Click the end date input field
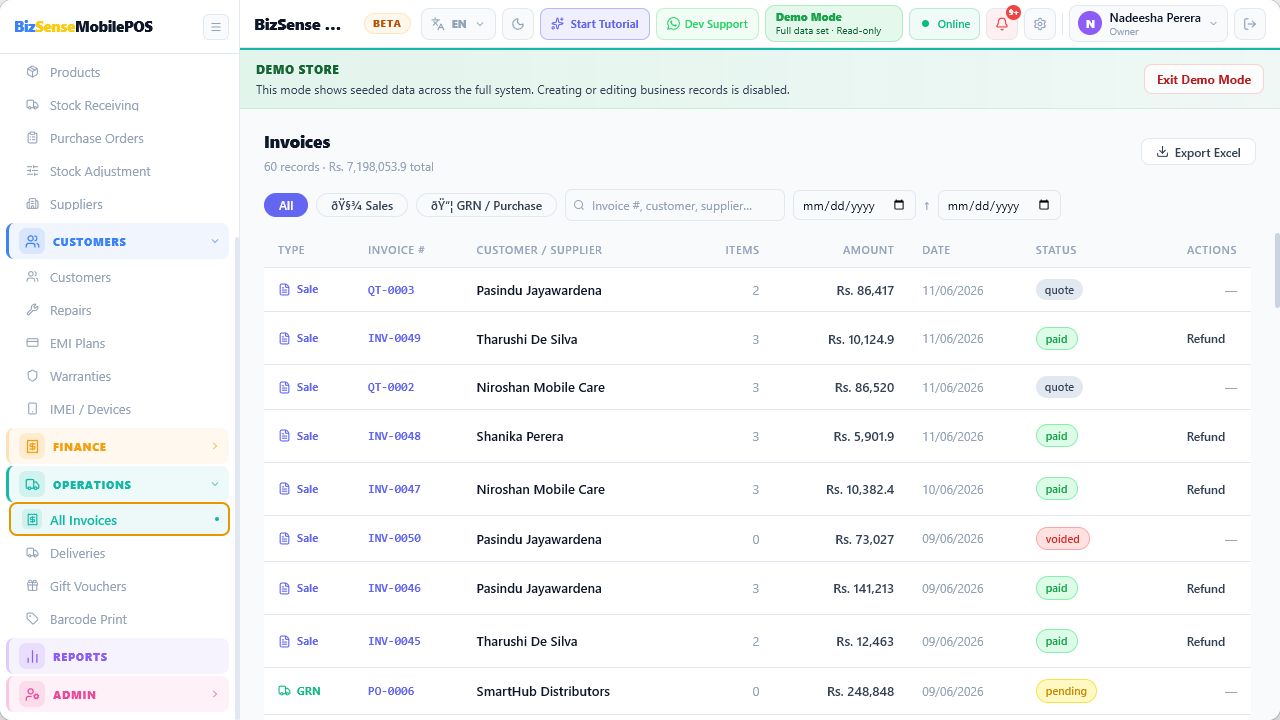The image size is (1280, 720). tap(999, 205)
